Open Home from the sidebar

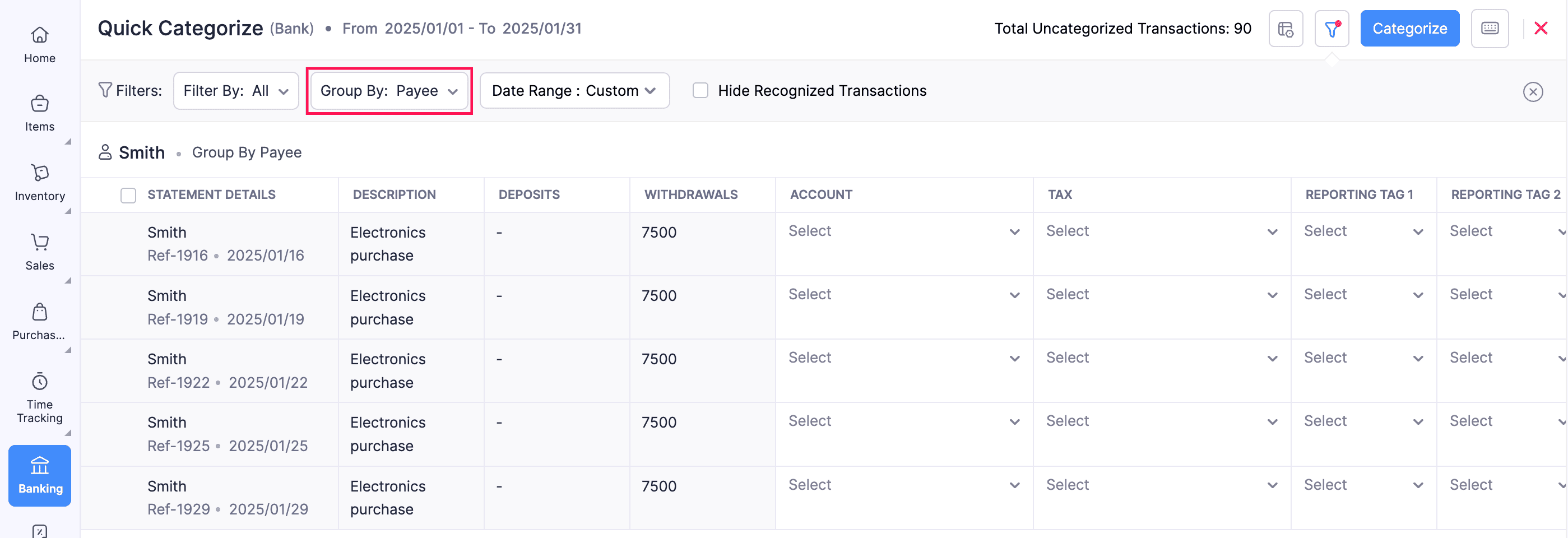pyautogui.click(x=39, y=44)
